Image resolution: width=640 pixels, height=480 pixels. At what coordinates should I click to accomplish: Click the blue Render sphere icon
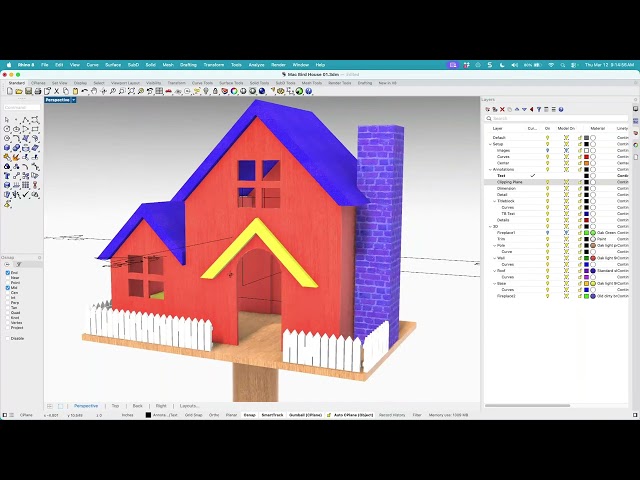pos(262,91)
